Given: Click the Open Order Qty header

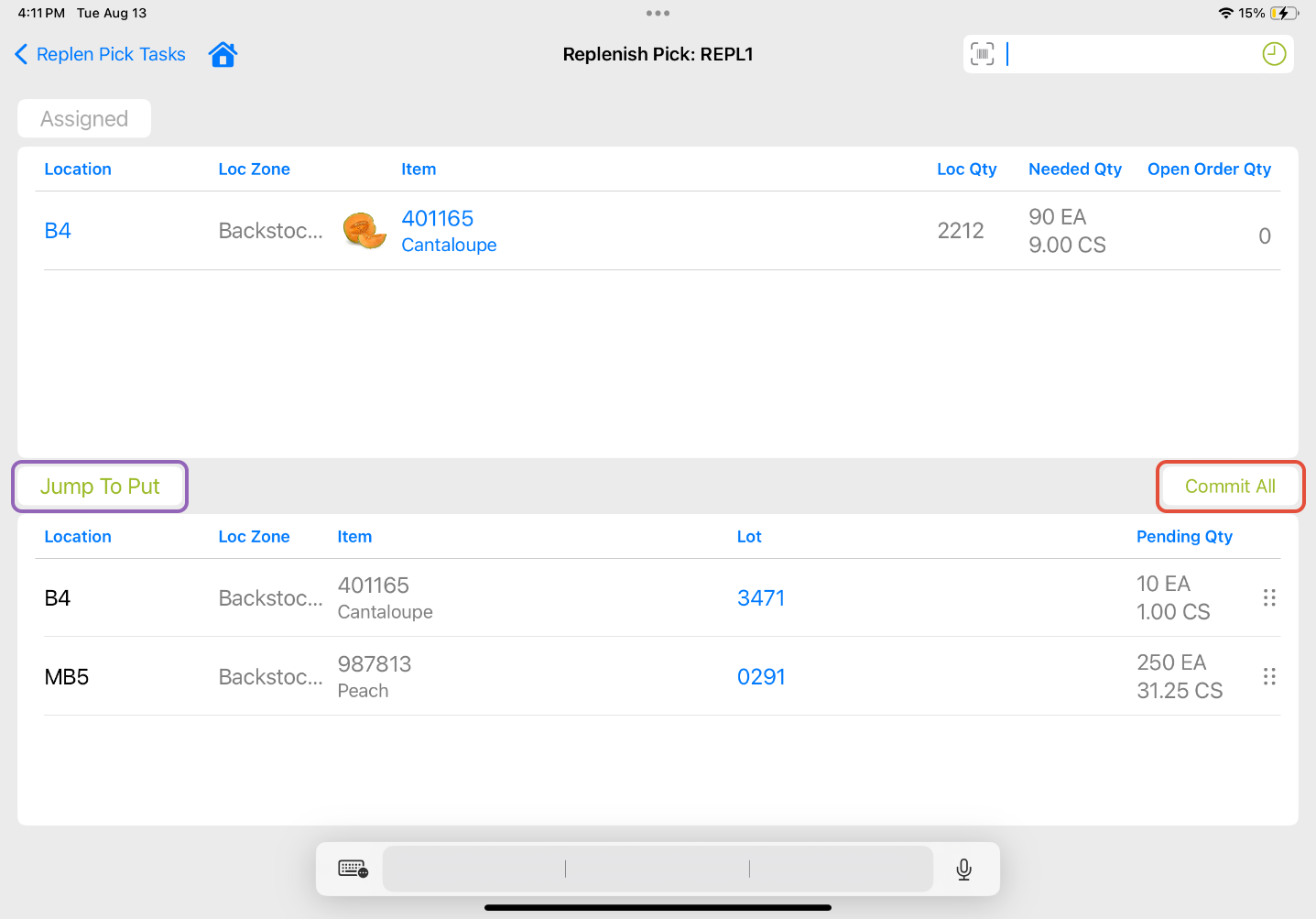Looking at the screenshot, I should 1209,170.
